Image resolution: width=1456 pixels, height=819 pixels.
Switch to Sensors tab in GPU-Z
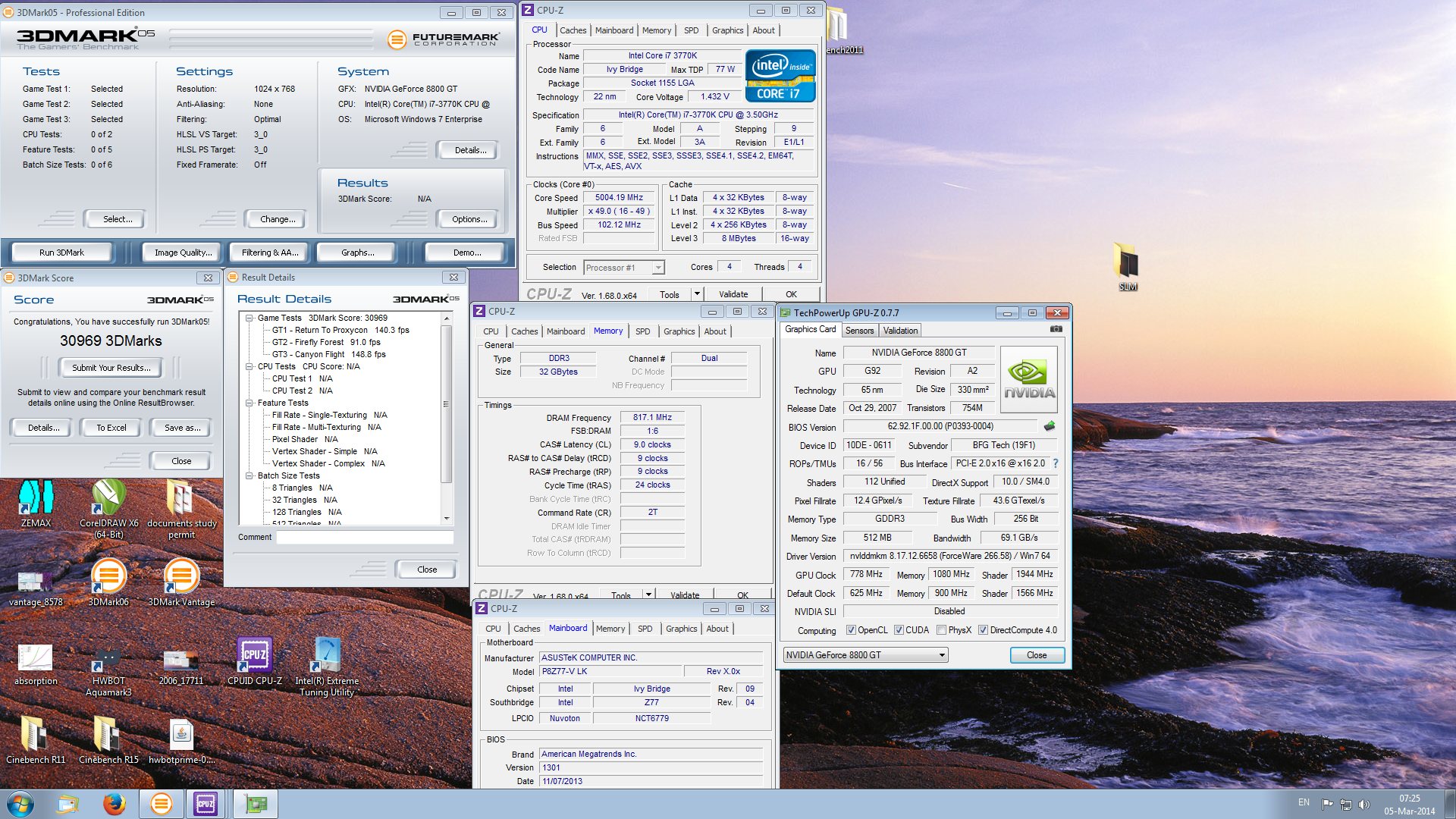point(859,331)
